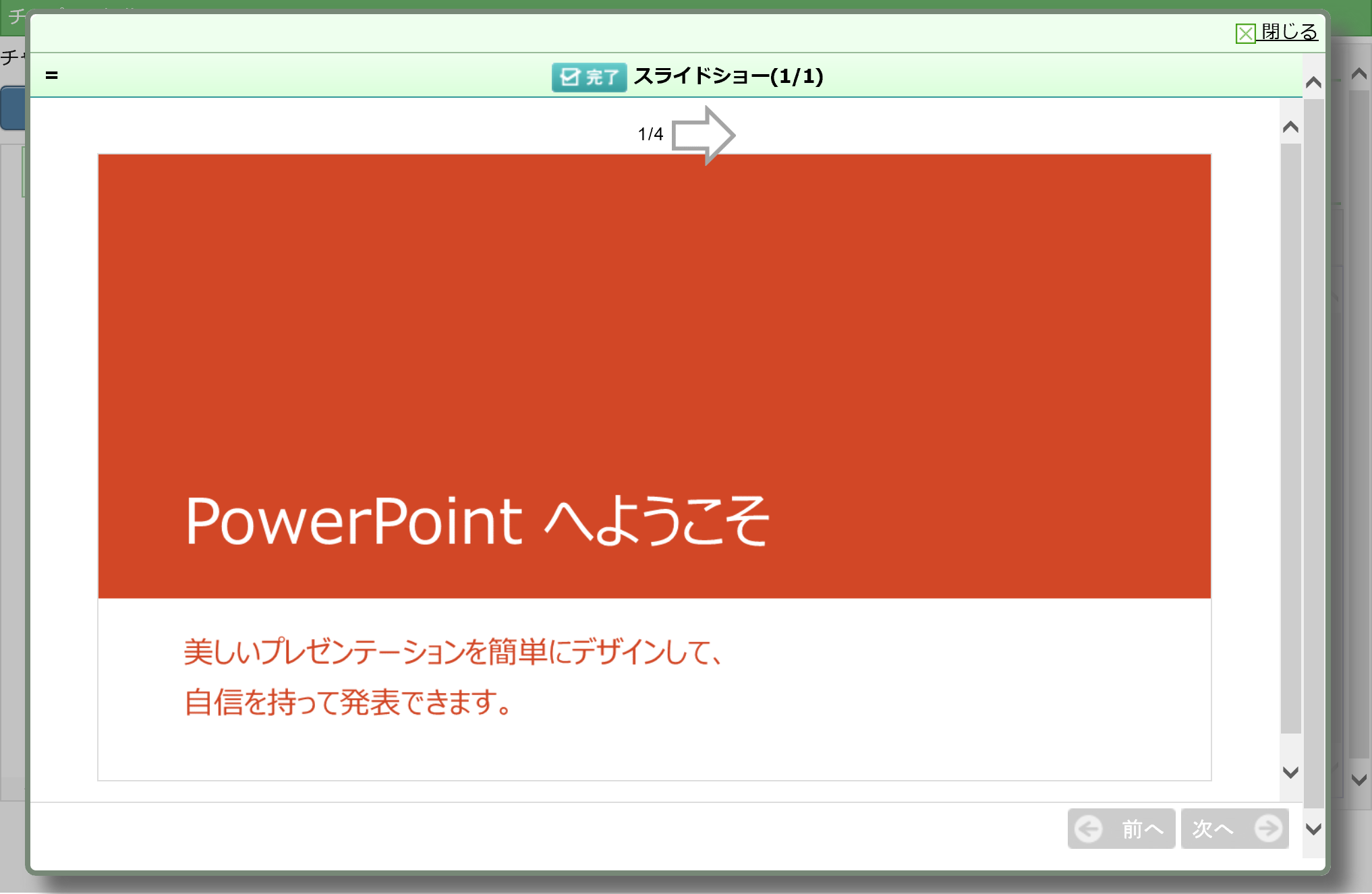Screen dimensions: 1372x894
Task: Open the menu icon in header
Action: pyautogui.click(x=52, y=76)
